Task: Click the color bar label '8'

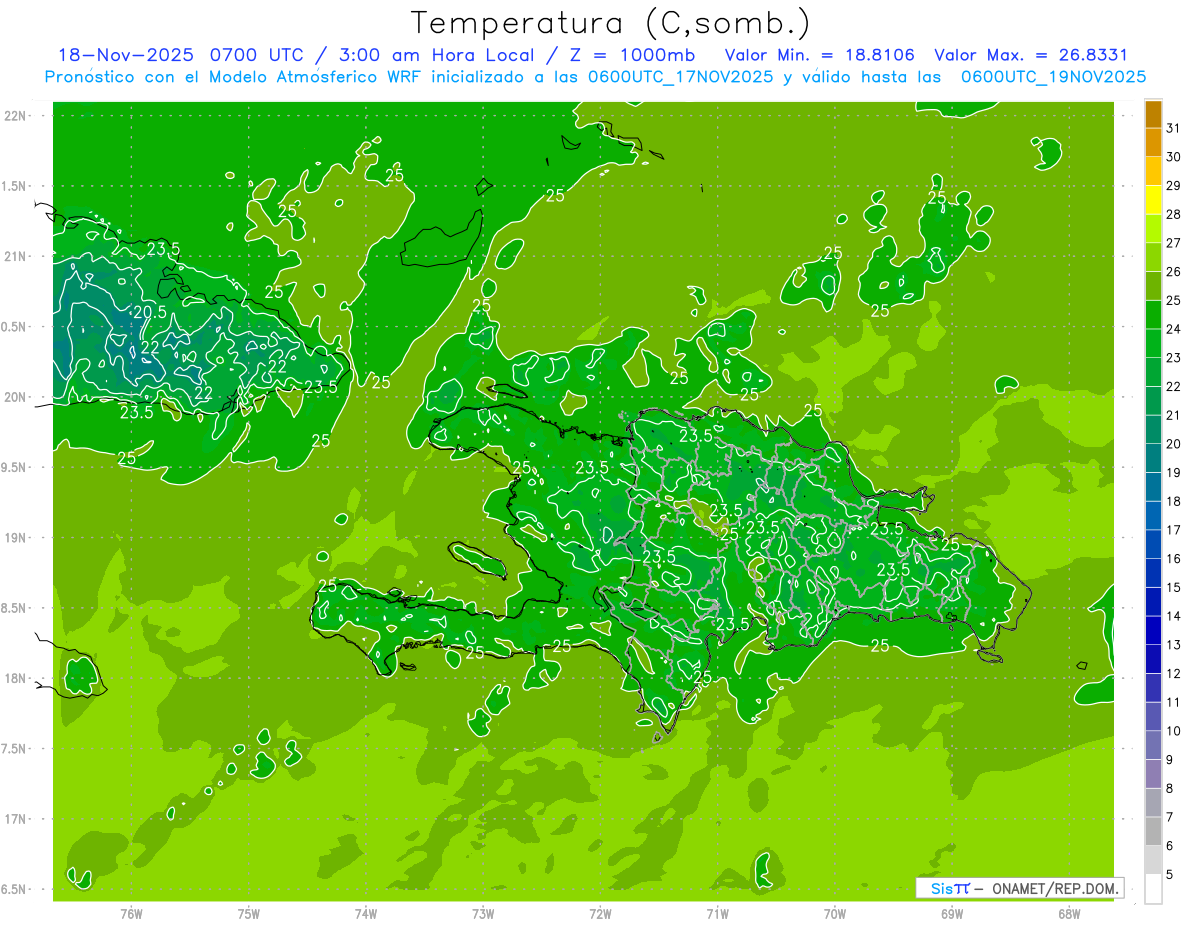Action: pyautogui.click(x=1170, y=789)
